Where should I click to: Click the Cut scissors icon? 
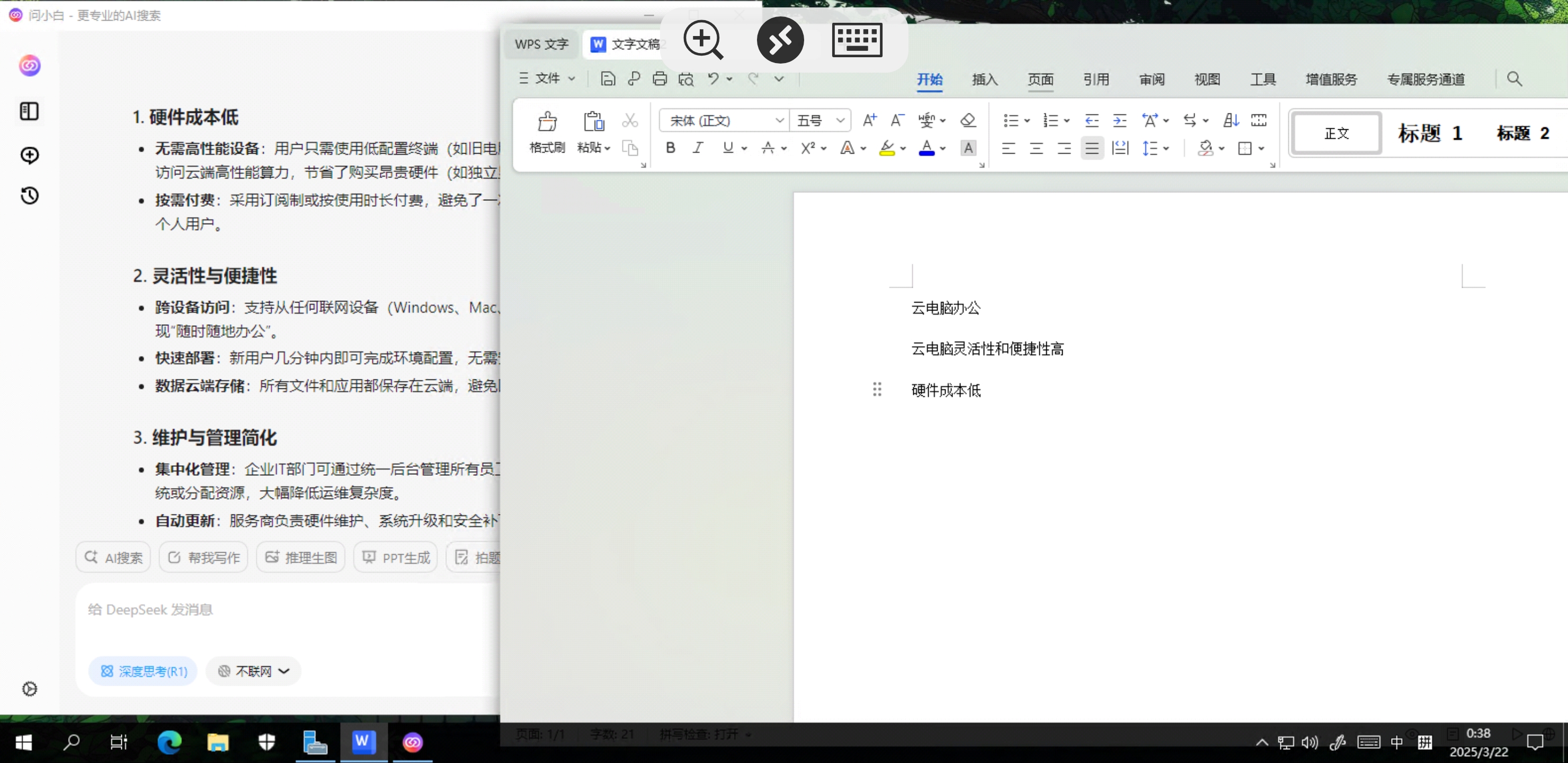(630, 120)
